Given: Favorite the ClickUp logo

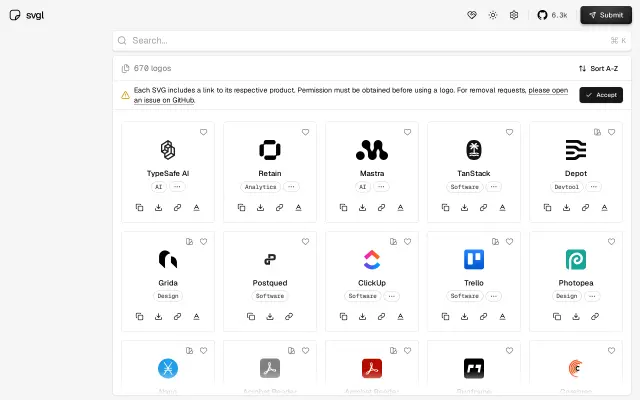Looking at the screenshot, I should [407, 242].
